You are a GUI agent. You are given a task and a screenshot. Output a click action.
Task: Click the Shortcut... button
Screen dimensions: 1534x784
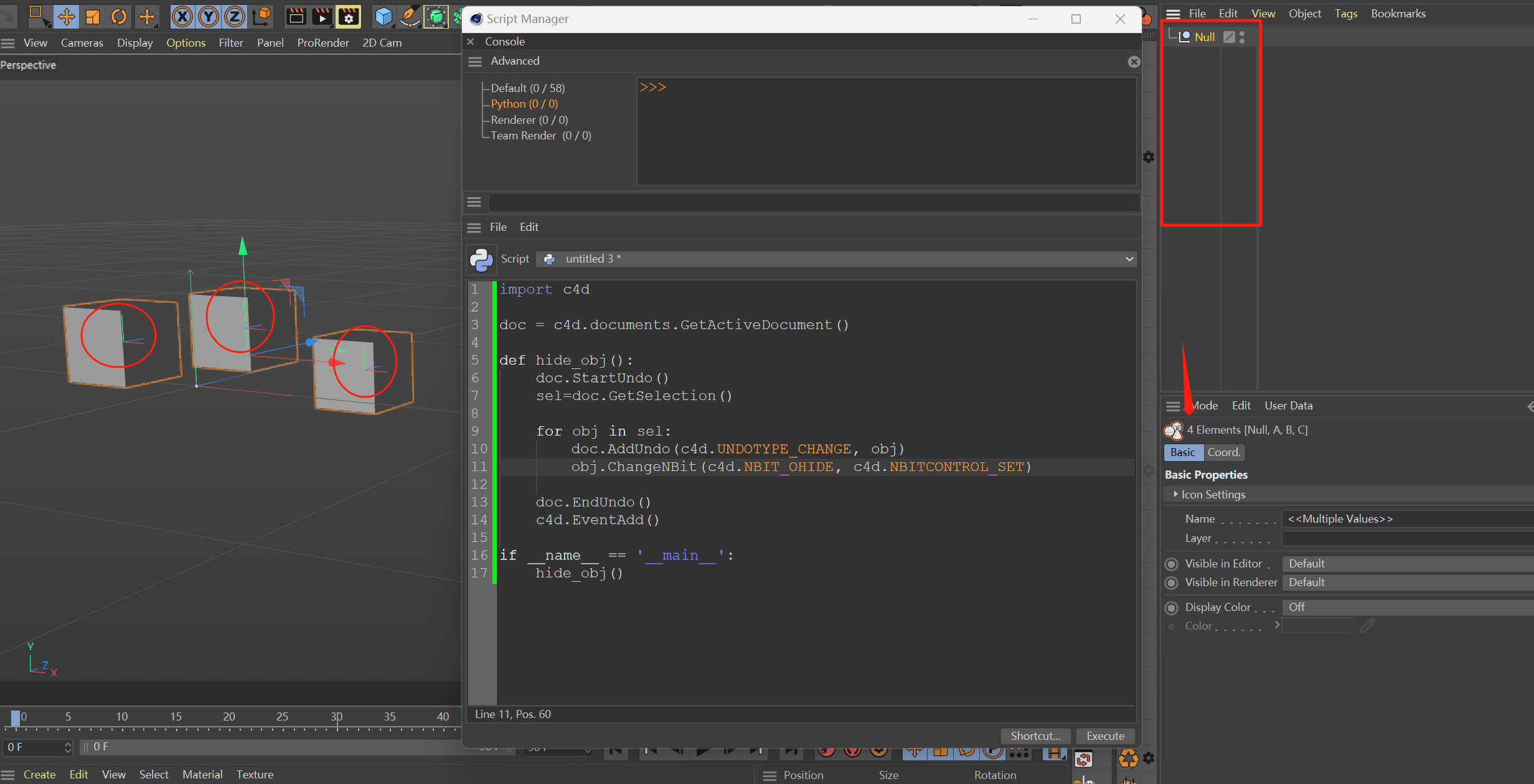coord(1035,736)
